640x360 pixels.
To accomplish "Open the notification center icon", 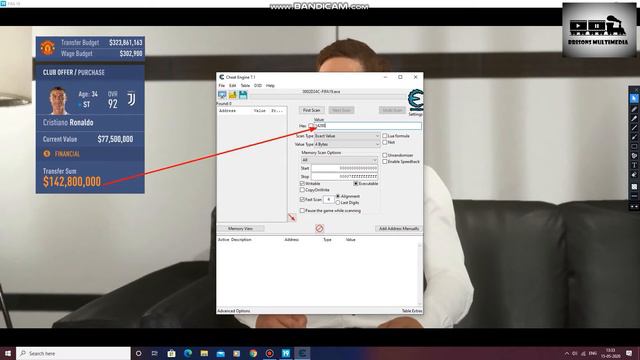I will tap(629, 353).
